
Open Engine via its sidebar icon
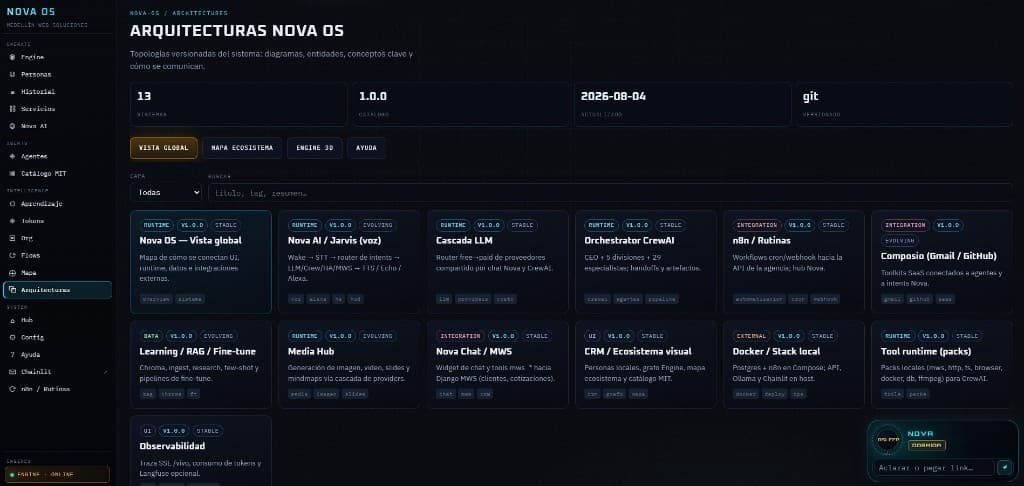click(x=12, y=57)
